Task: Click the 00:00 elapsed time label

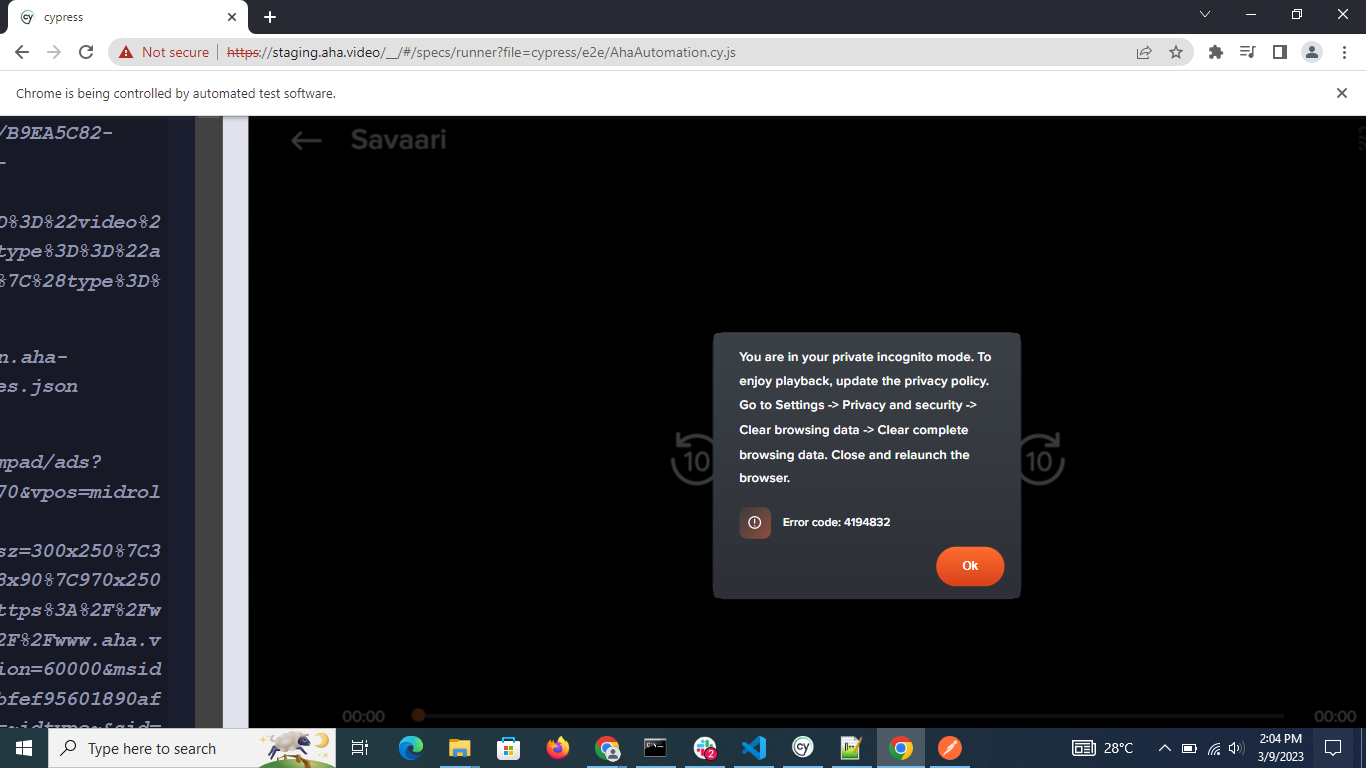Action: click(x=363, y=716)
